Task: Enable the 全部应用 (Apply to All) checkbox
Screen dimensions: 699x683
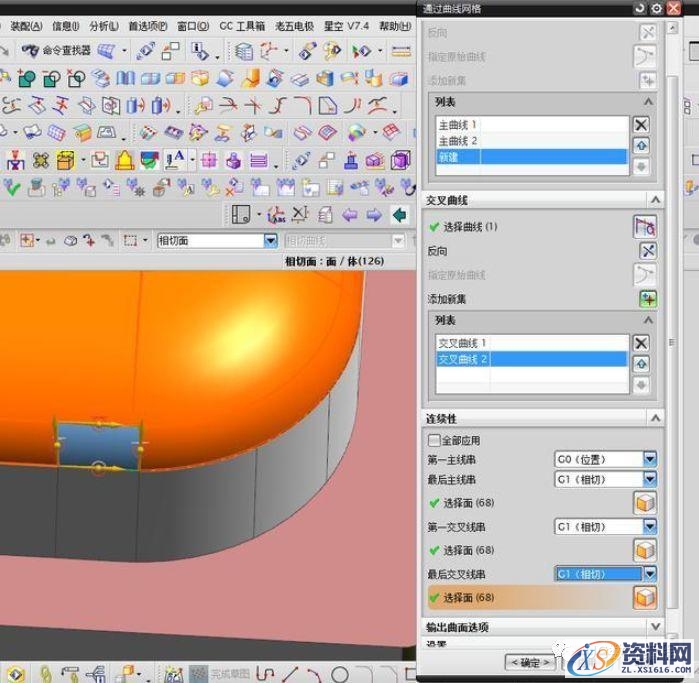Action: (x=433, y=439)
